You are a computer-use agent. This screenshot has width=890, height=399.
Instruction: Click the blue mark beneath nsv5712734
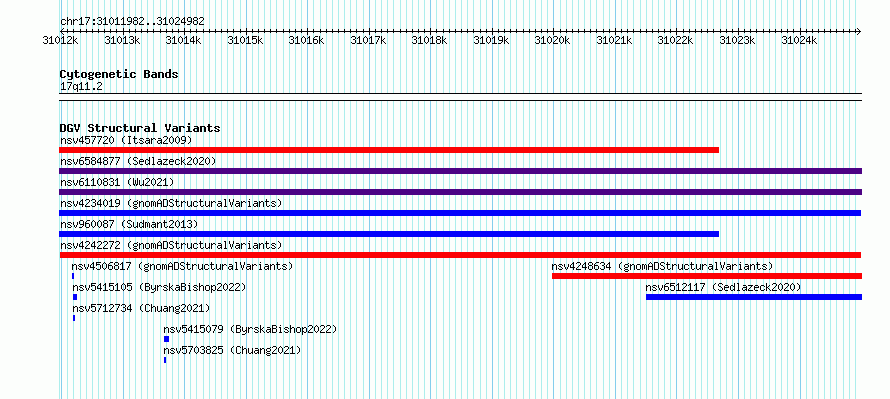click(74, 318)
